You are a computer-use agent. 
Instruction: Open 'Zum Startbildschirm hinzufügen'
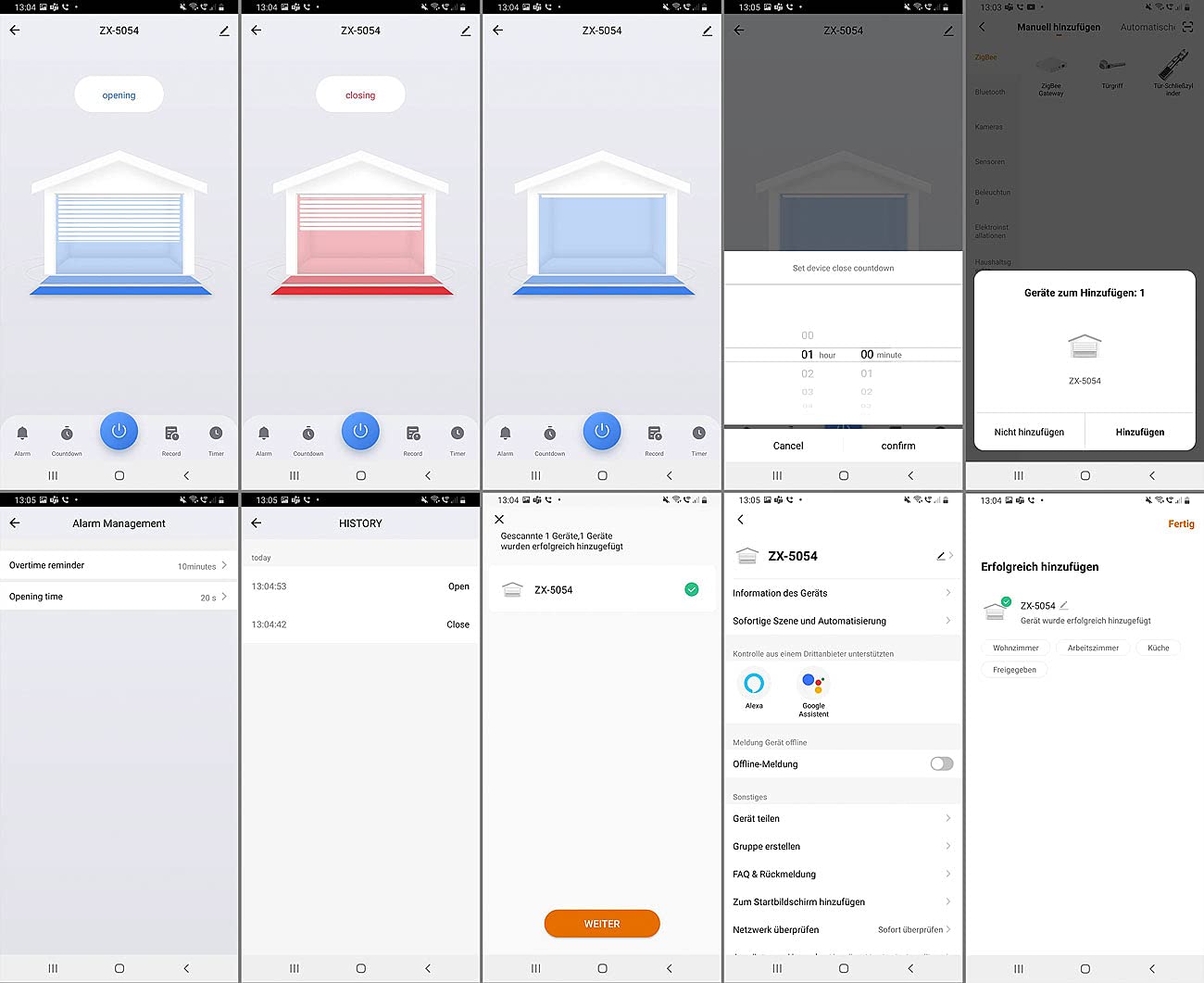843,902
